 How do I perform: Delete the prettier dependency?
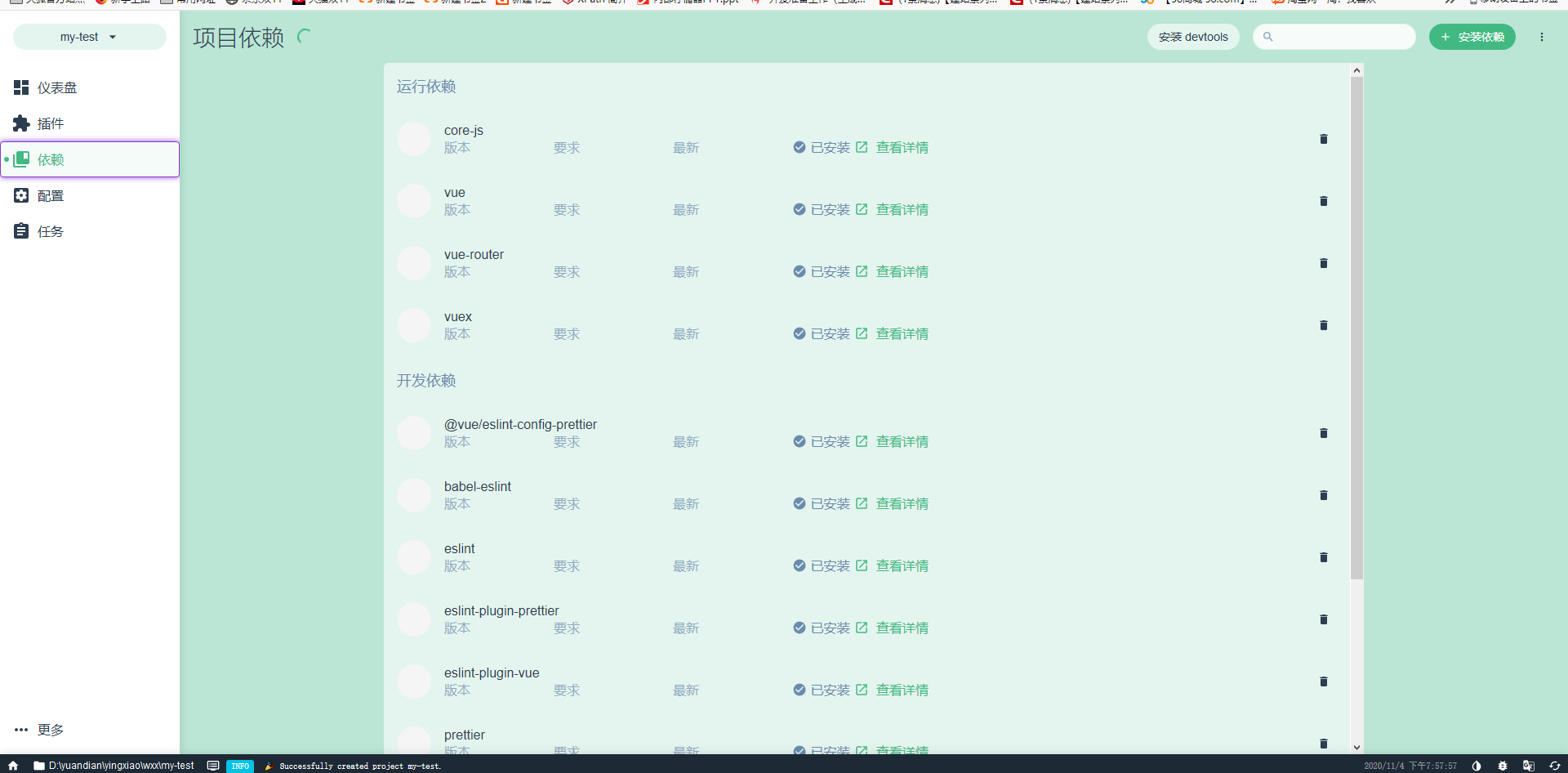pos(1324,744)
